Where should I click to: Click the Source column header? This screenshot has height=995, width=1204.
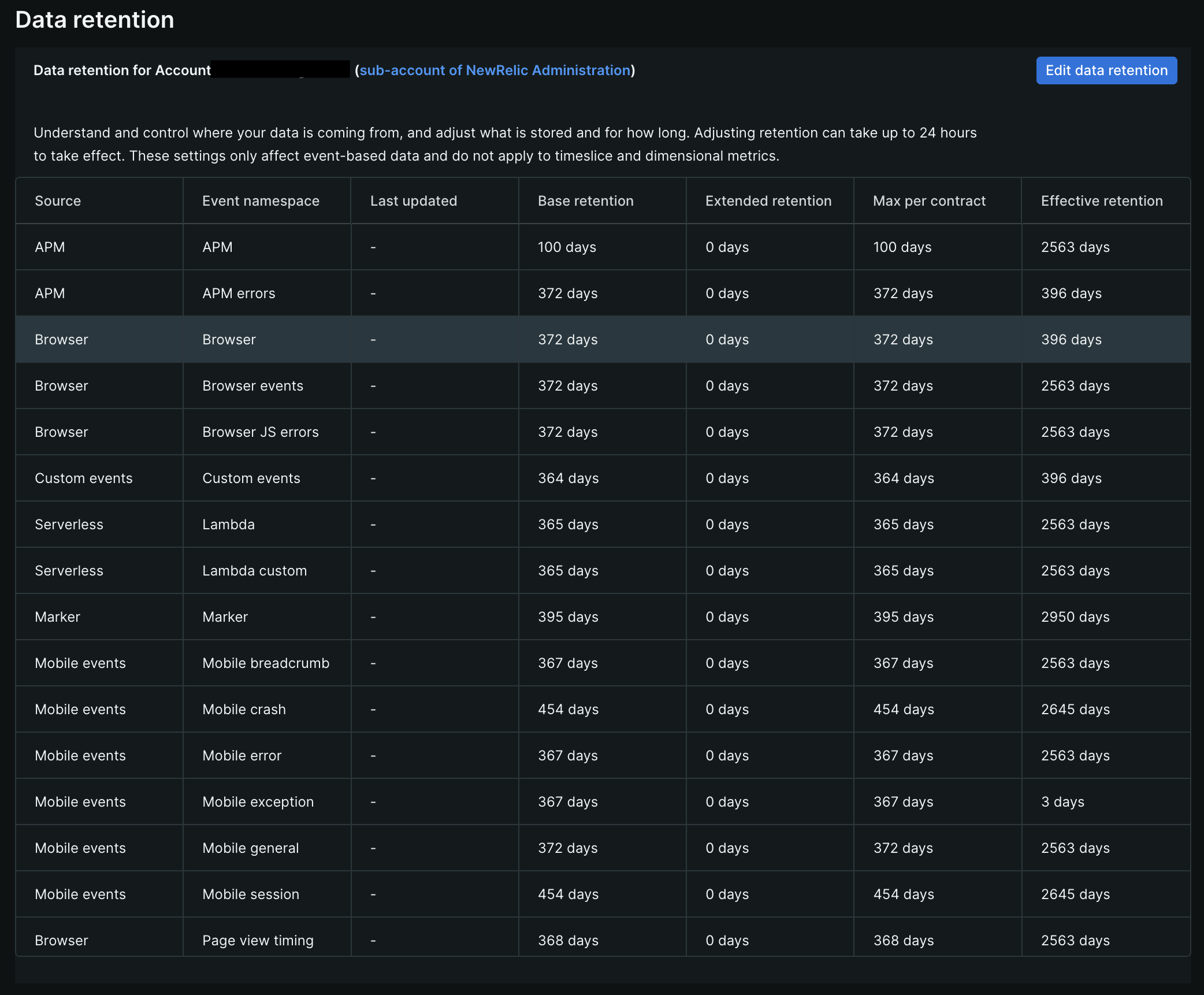tap(58, 201)
